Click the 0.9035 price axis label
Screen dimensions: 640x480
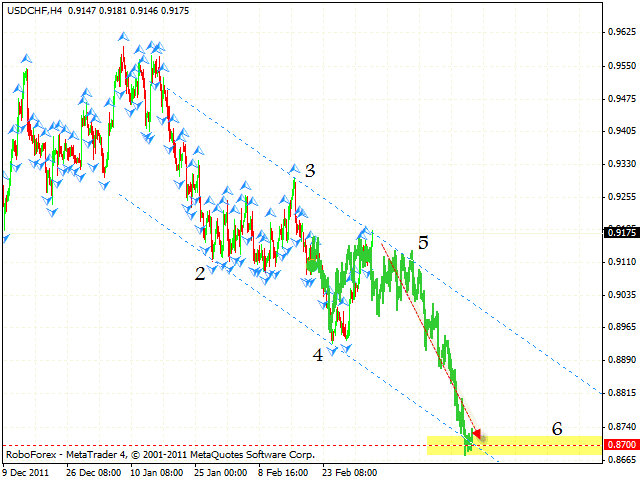point(620,295)
